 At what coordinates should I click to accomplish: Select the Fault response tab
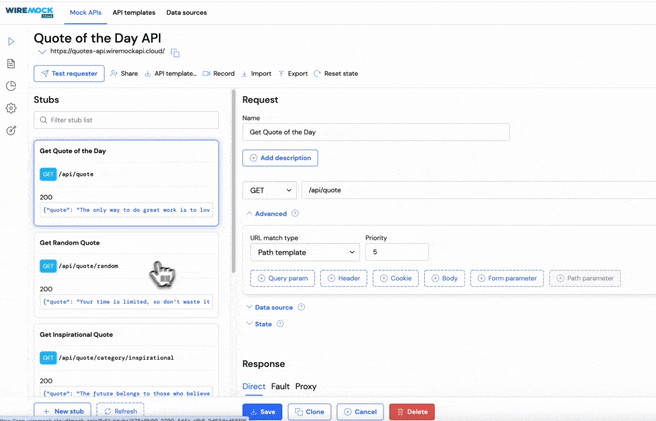280,387
